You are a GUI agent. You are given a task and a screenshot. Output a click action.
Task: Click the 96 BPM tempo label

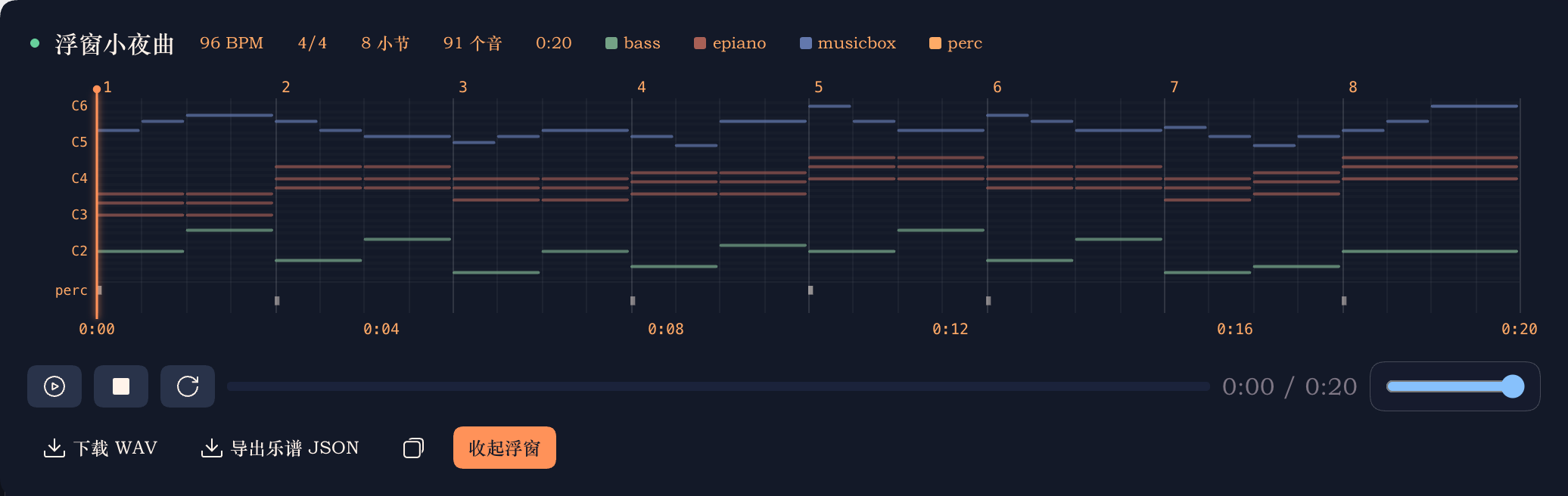click(232, 43)
